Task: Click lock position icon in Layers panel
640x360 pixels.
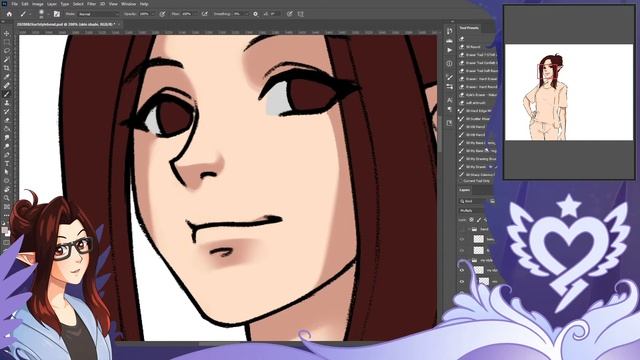Action: (486, 220)
